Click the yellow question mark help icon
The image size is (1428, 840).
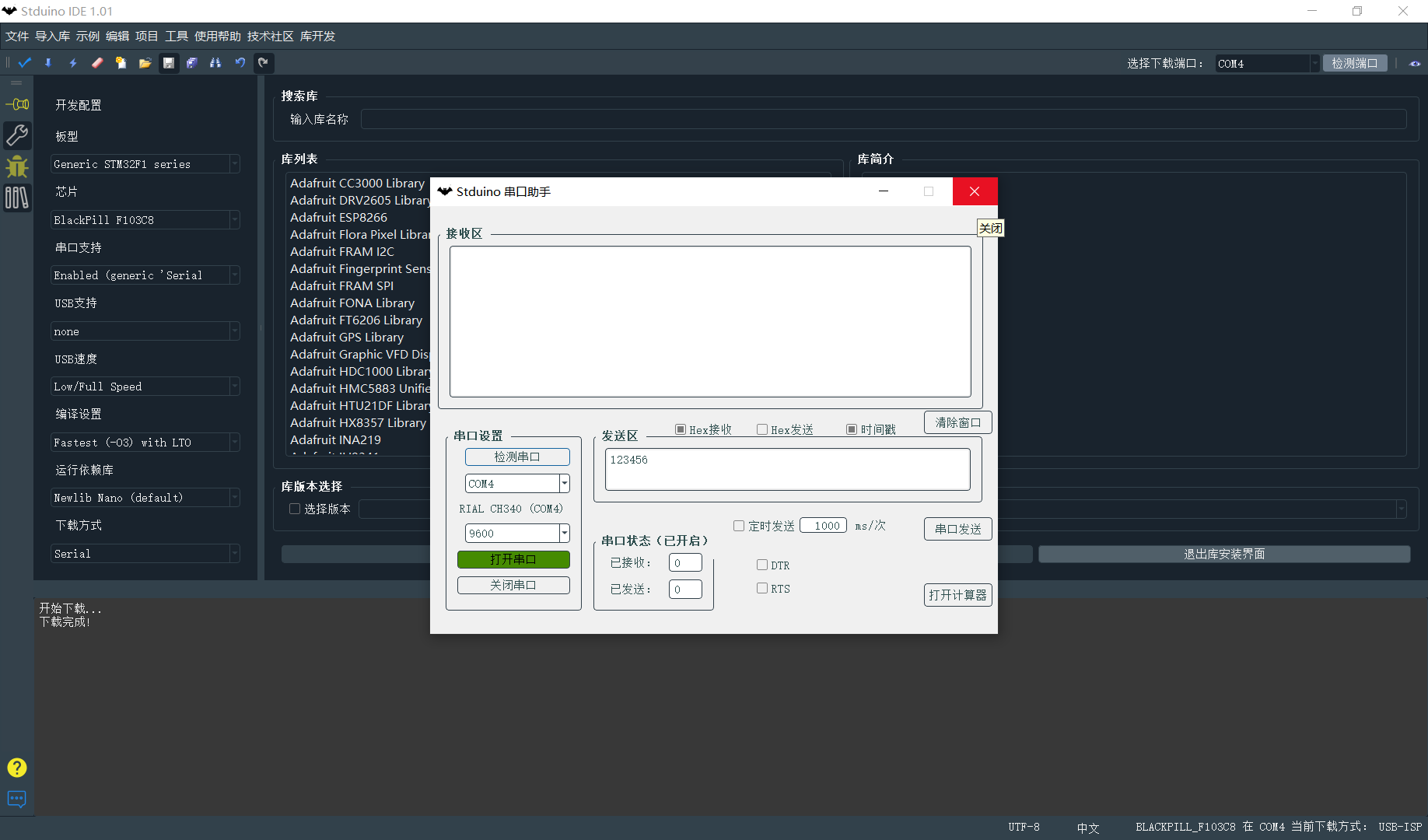coord(17,768)
